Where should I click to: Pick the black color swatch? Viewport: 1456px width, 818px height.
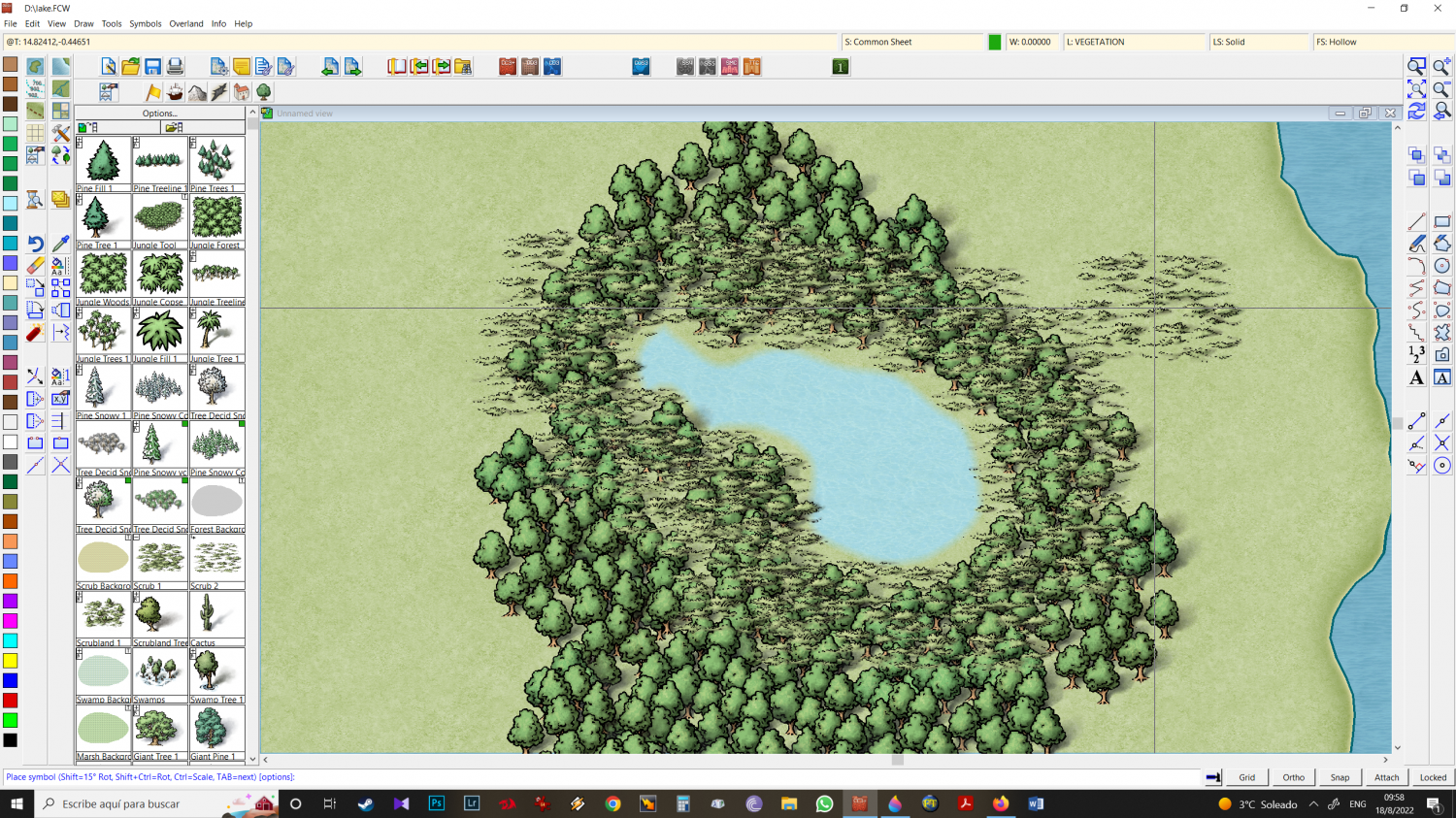pos(10,740)
